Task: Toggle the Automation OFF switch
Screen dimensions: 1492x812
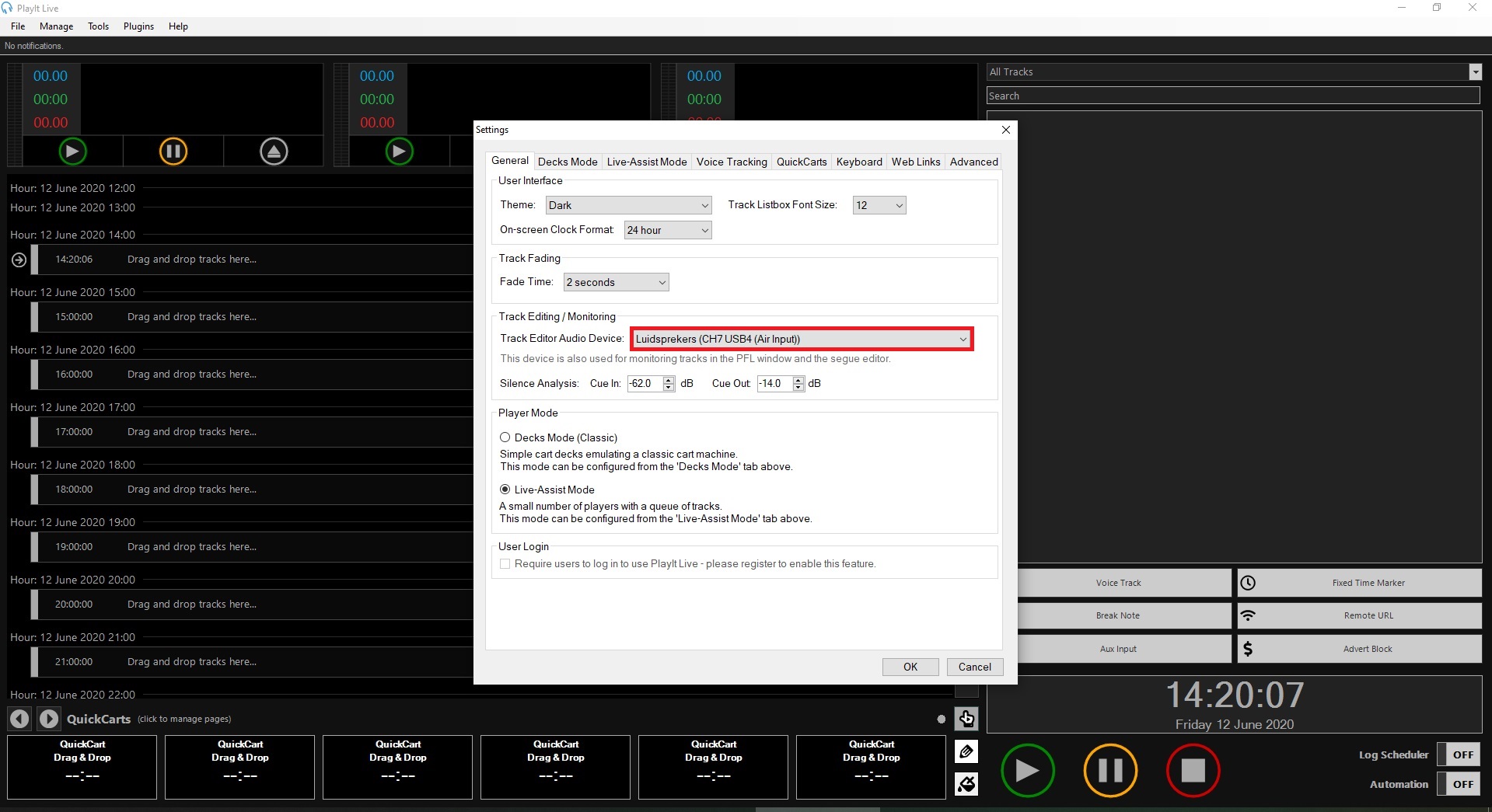Action: (1462, 784)
